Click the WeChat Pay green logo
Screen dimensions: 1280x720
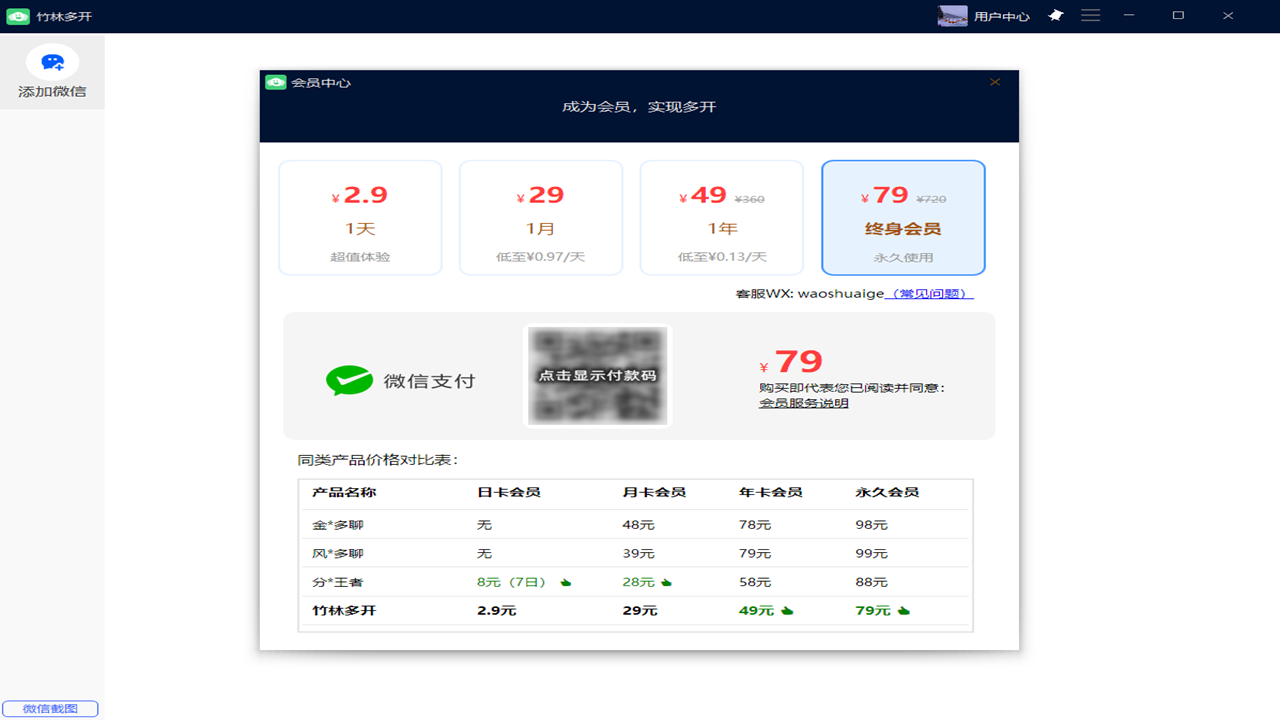coord(349,381)
